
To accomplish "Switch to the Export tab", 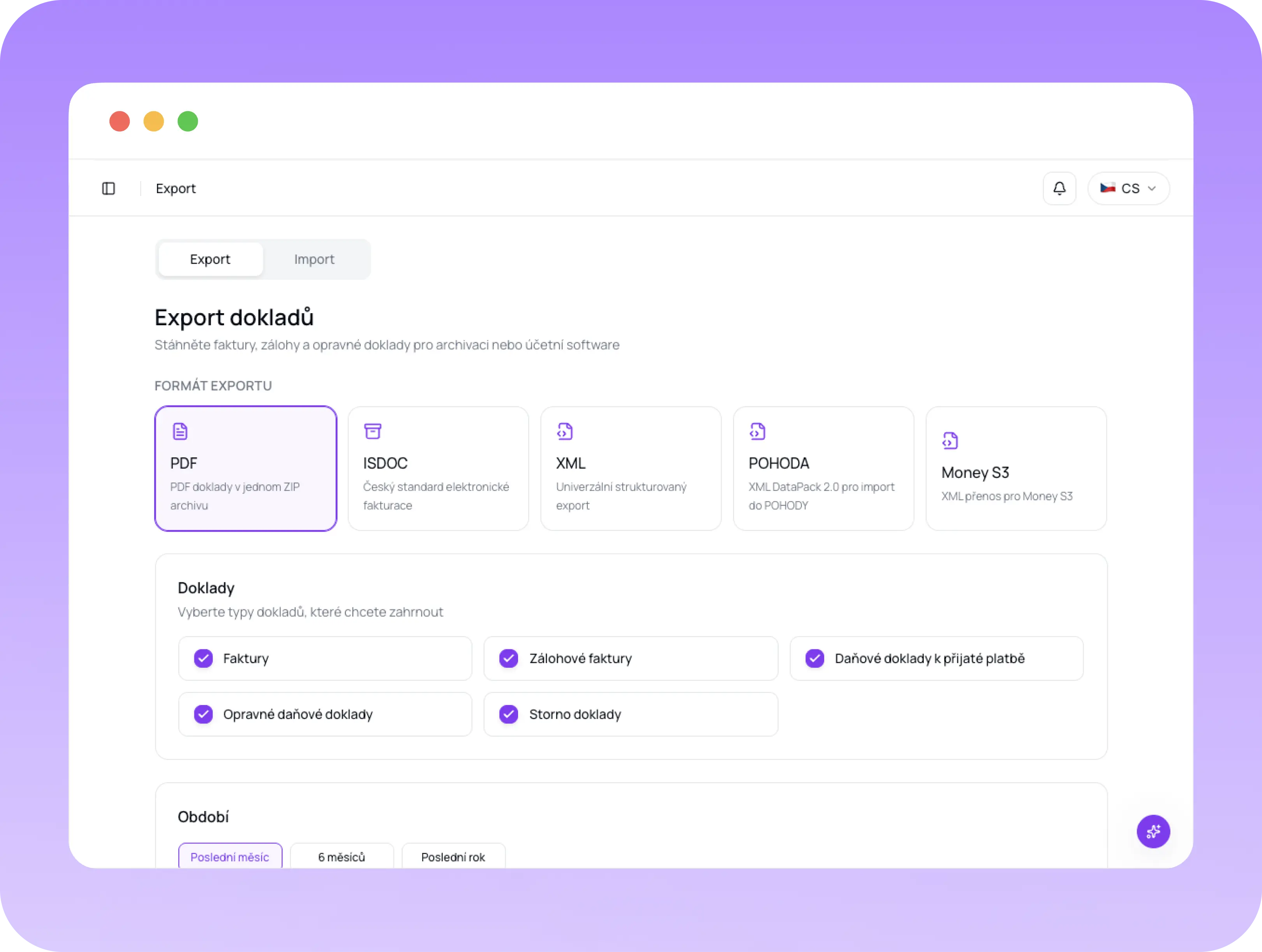I will [x=210, y=259].
